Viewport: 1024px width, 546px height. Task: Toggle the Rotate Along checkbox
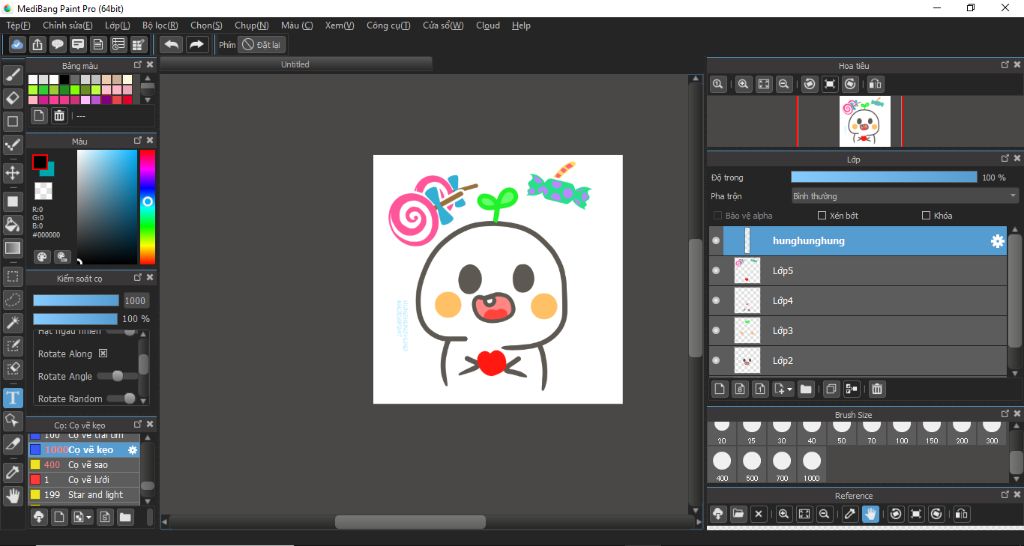[x=103, y=354]
